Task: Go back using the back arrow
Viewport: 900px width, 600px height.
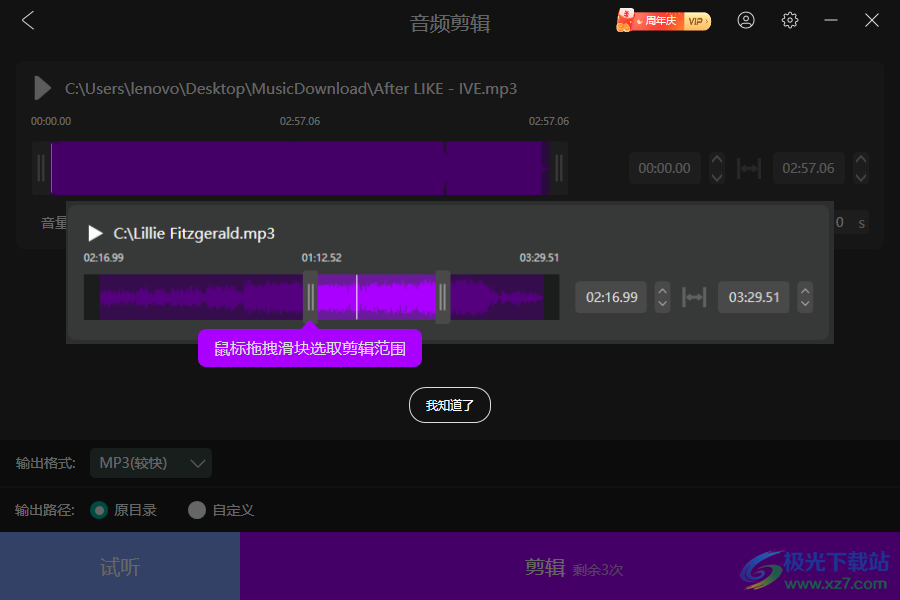Action: pos(27,20)
